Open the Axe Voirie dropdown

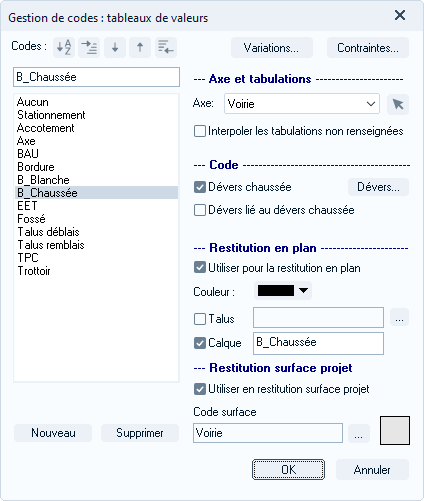[302, 104]
